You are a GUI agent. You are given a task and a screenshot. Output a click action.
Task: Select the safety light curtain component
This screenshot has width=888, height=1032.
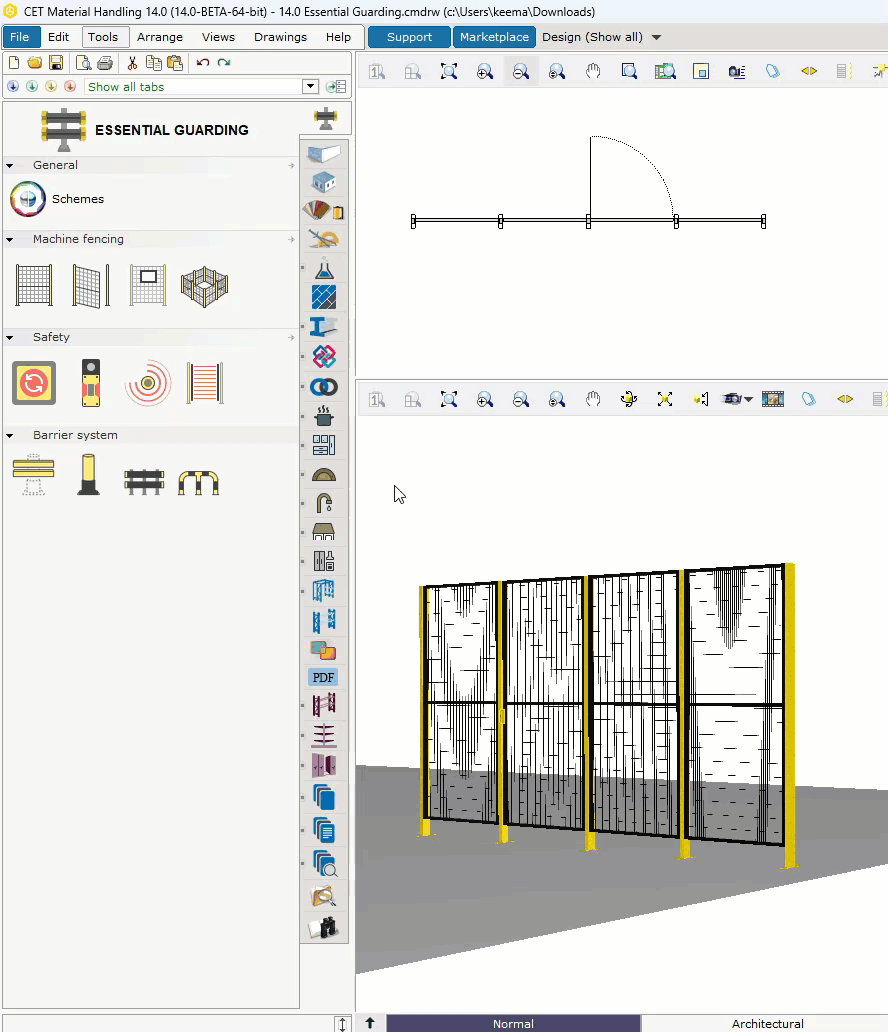pyautogui.click(x=205, y=382)
